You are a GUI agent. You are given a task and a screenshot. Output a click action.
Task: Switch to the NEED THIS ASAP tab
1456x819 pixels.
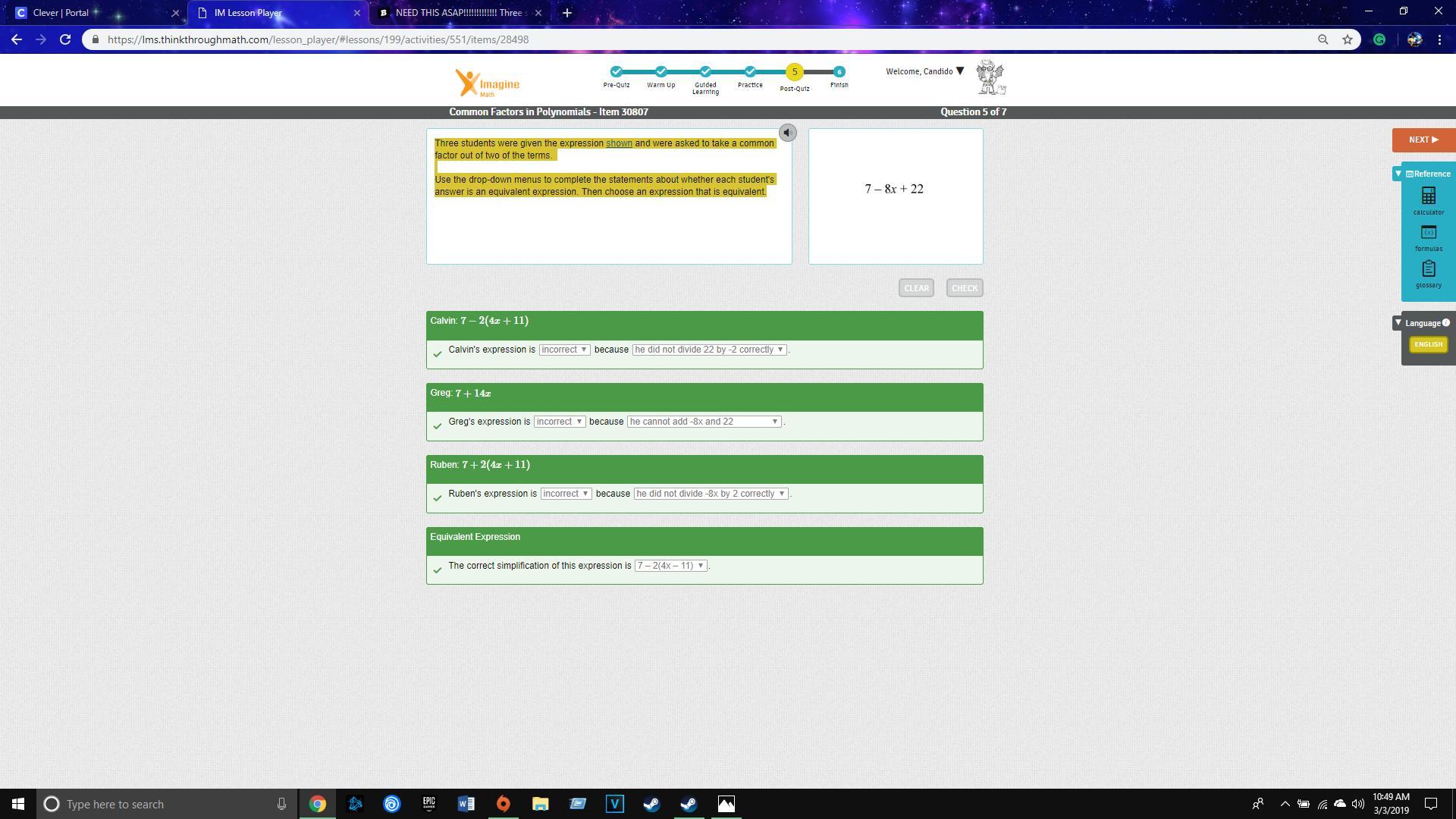[458, 13]
